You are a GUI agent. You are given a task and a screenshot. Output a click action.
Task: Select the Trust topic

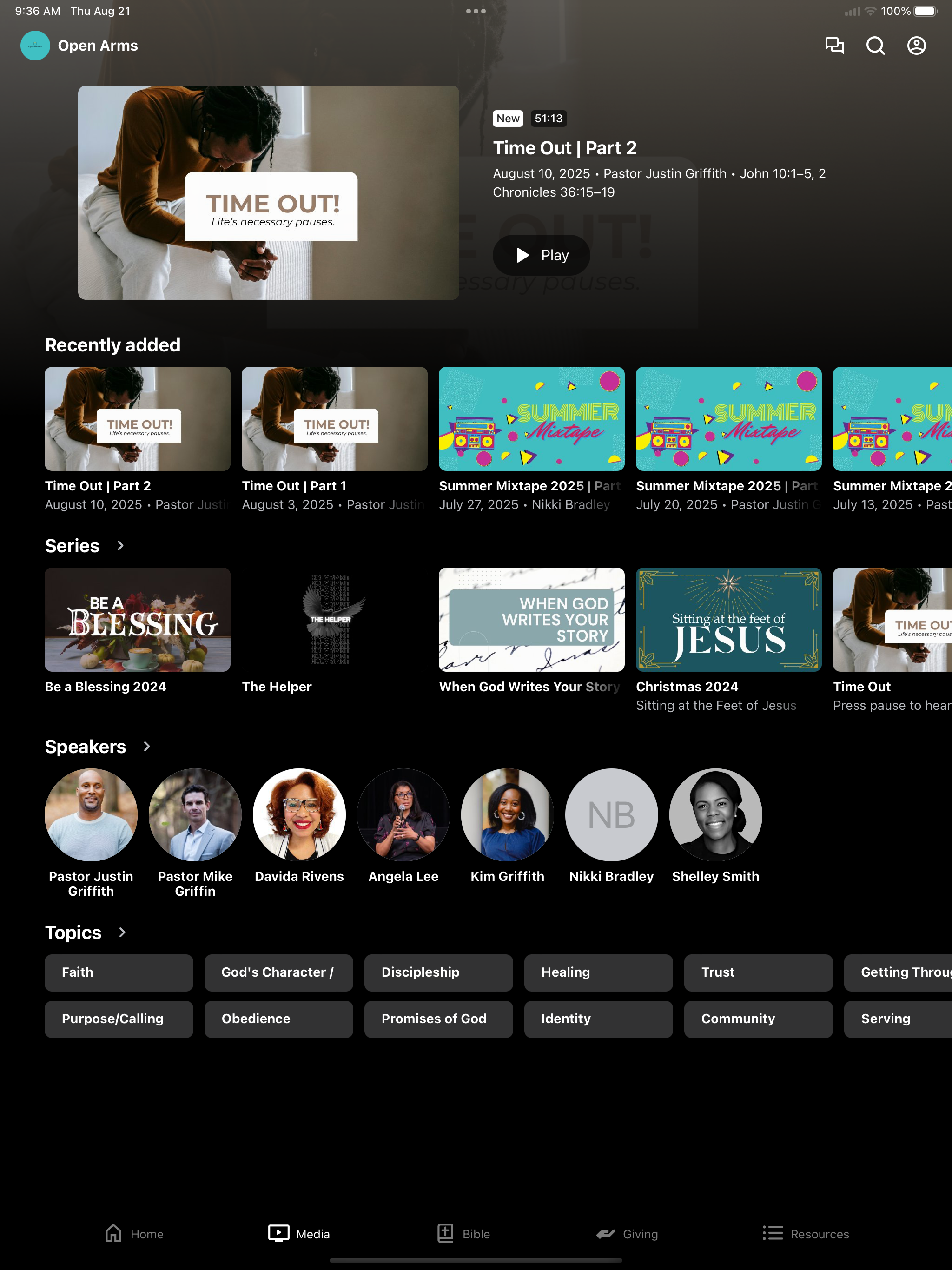(x=759, y=972)
